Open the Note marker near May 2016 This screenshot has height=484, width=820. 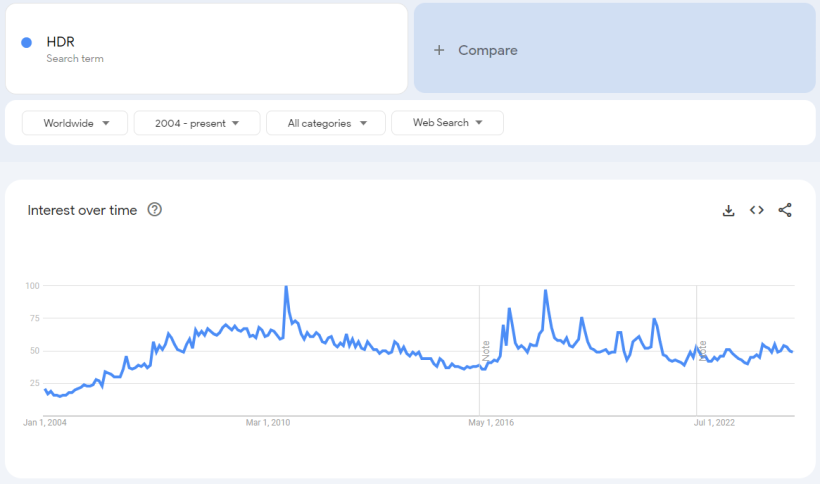pos(486,351)
